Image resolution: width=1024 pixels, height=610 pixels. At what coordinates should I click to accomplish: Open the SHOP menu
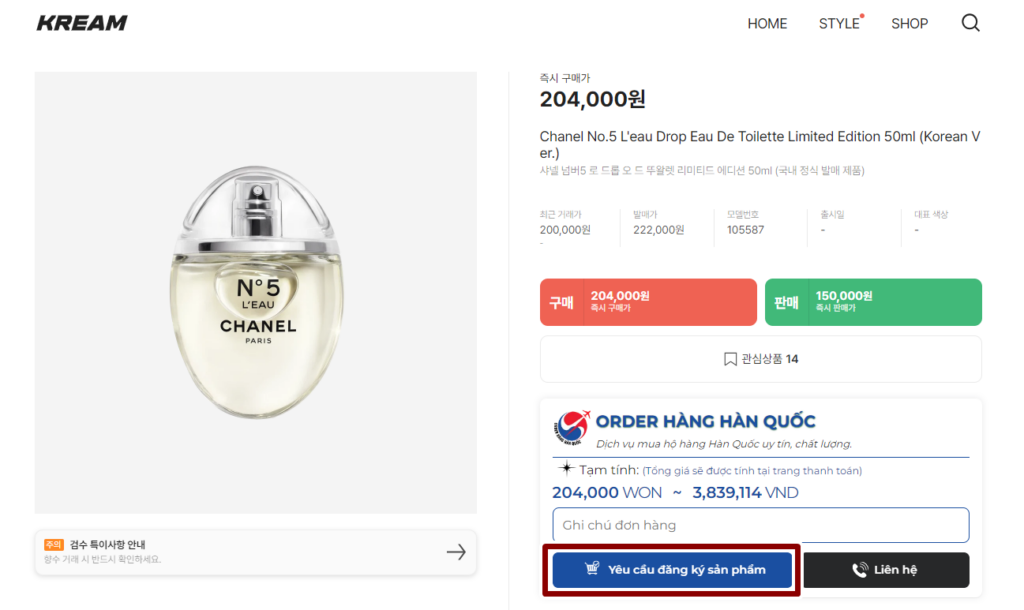pos(909,24)
